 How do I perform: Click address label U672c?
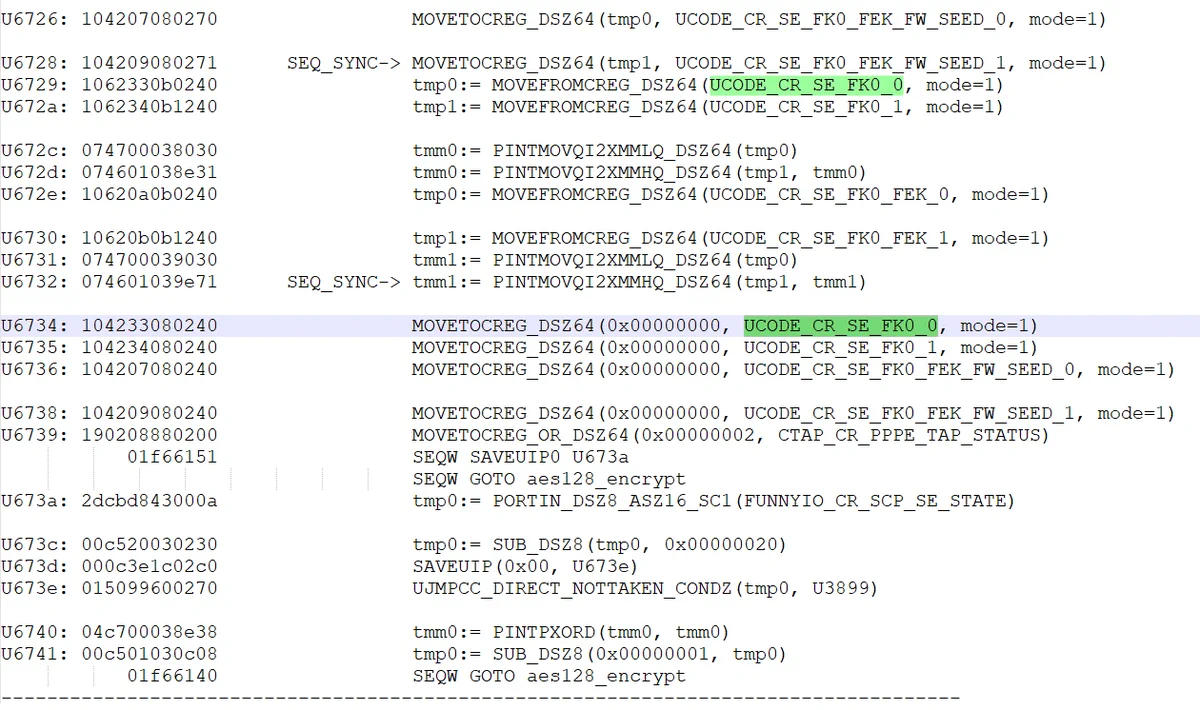(35, 151)
